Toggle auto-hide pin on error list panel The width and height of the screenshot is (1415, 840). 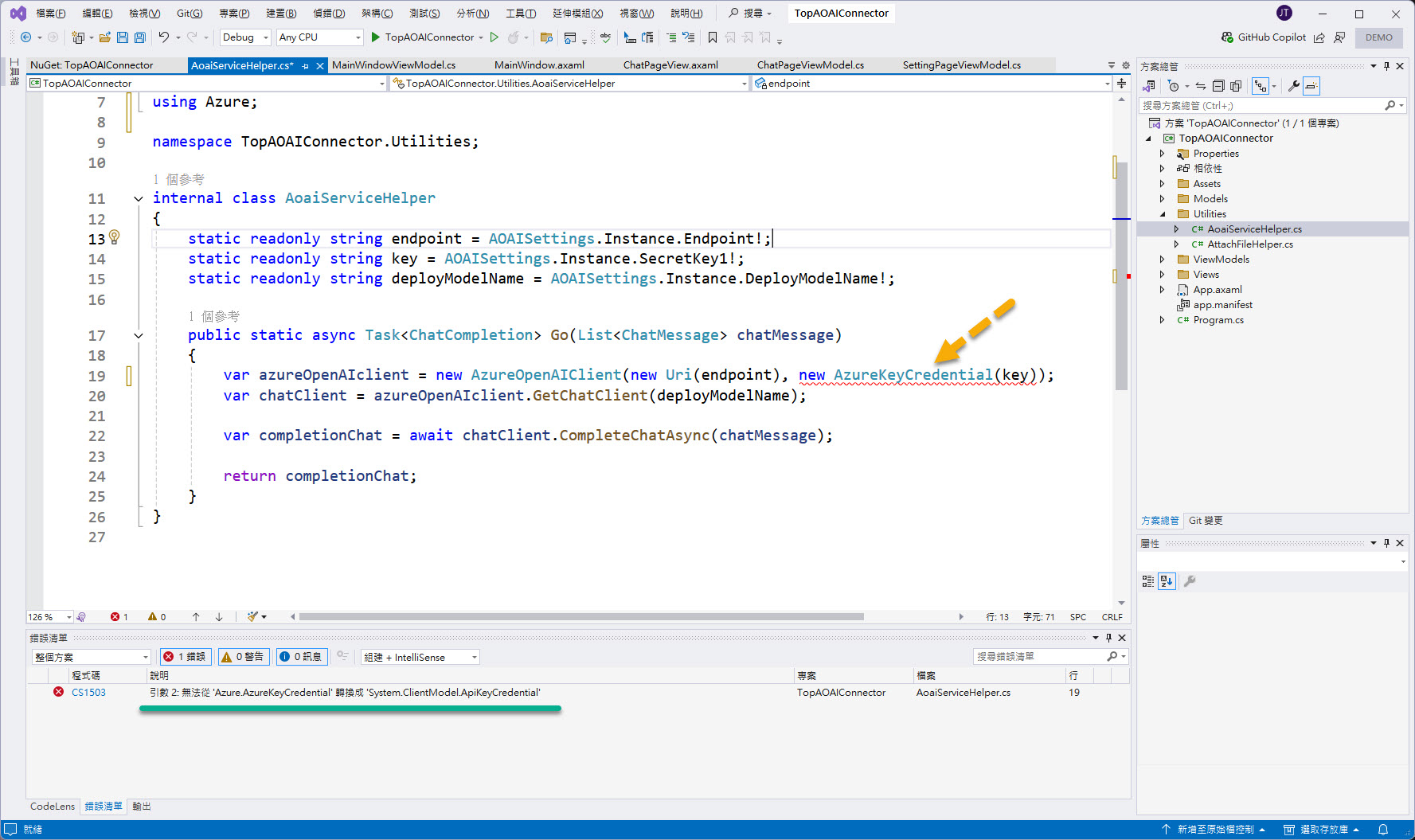click(x=1108, y=638)
